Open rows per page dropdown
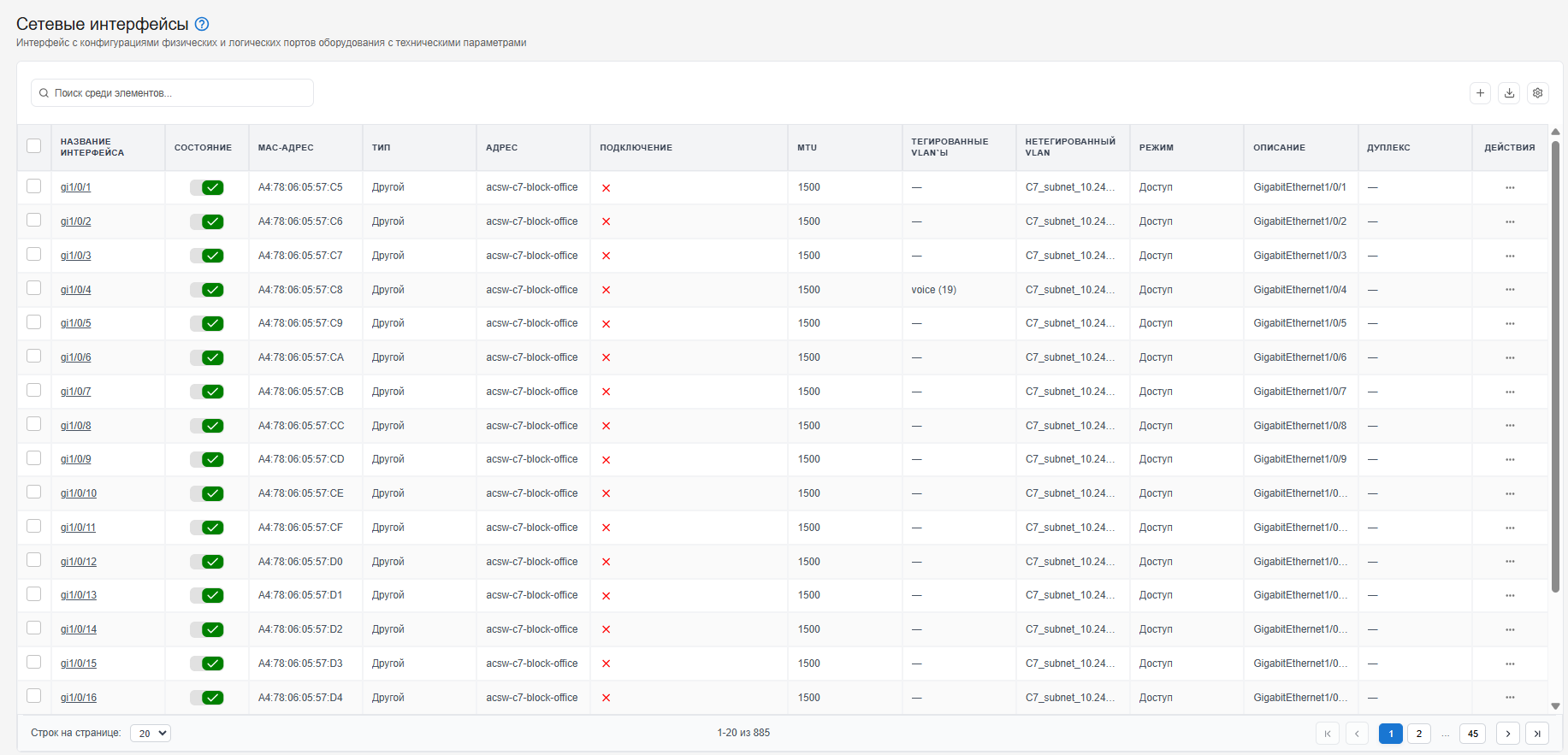The image size is (1568, 755). 151,734
